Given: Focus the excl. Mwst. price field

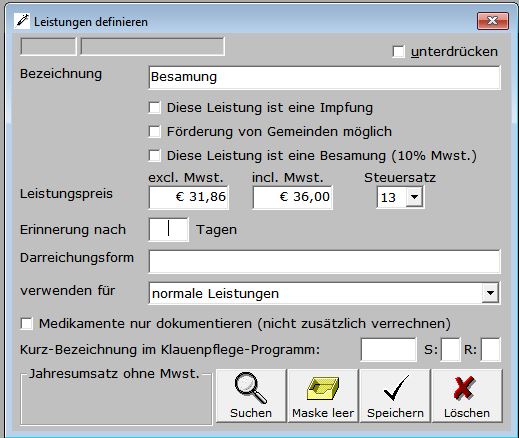Looking at the screenshot, I should [x=189, y=197].
